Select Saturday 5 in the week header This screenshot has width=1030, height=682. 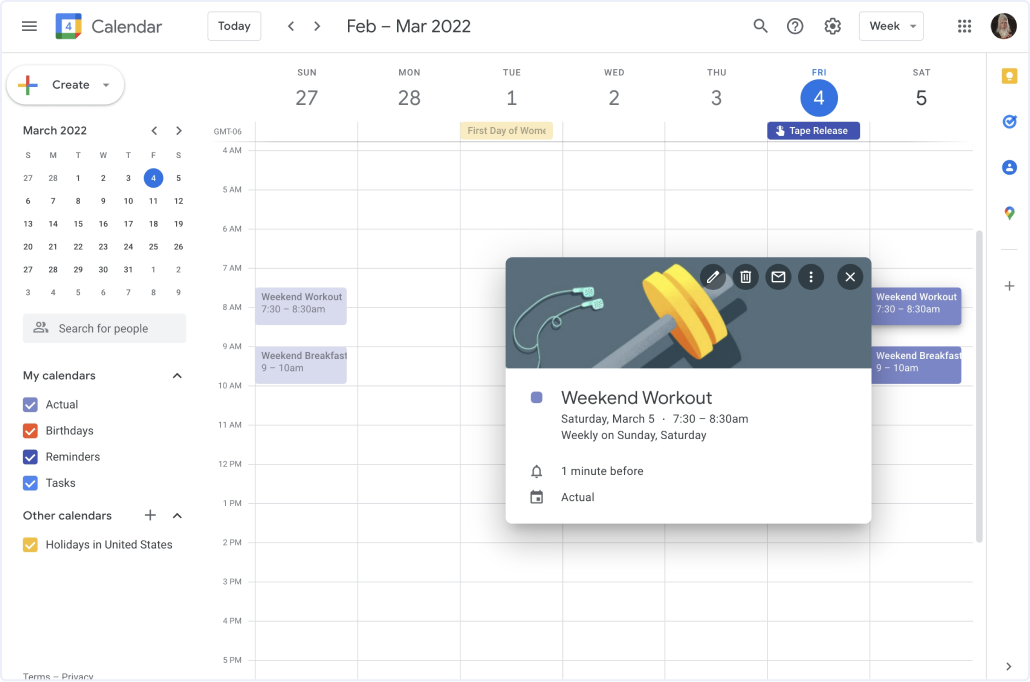[921, 98]
